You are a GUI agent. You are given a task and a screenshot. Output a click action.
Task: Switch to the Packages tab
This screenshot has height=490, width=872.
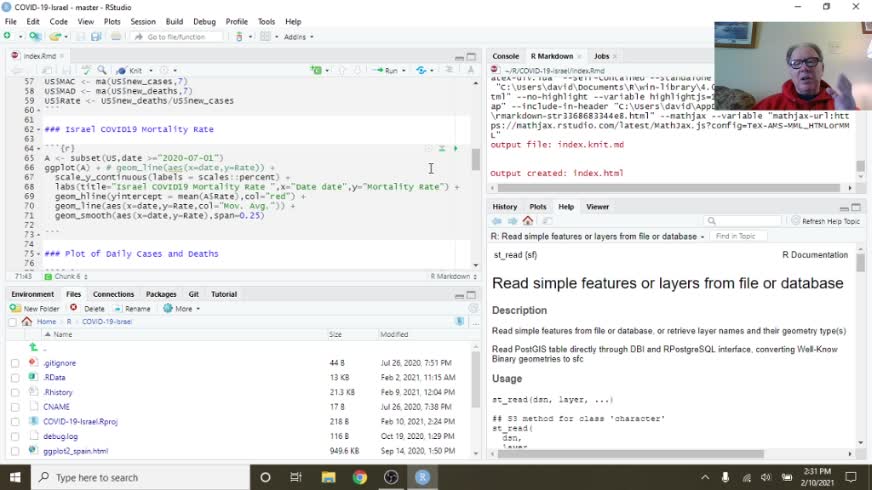point(161,294)
